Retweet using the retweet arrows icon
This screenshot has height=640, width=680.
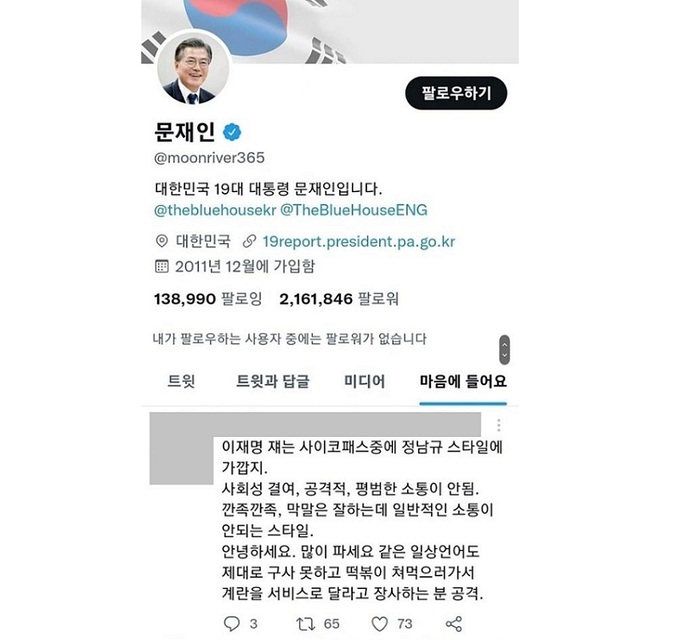[x=305, y=624]
